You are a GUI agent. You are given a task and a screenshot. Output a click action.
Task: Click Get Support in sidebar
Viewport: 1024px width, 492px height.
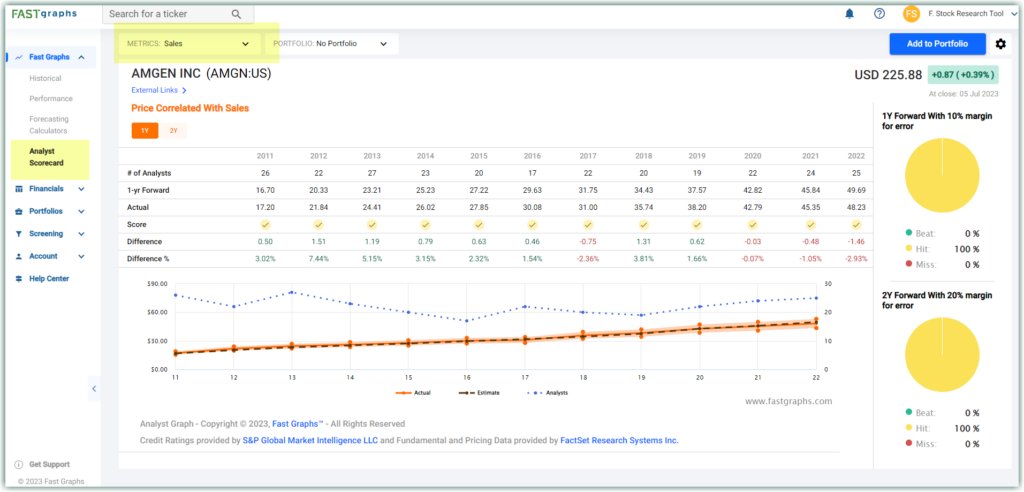50,465
